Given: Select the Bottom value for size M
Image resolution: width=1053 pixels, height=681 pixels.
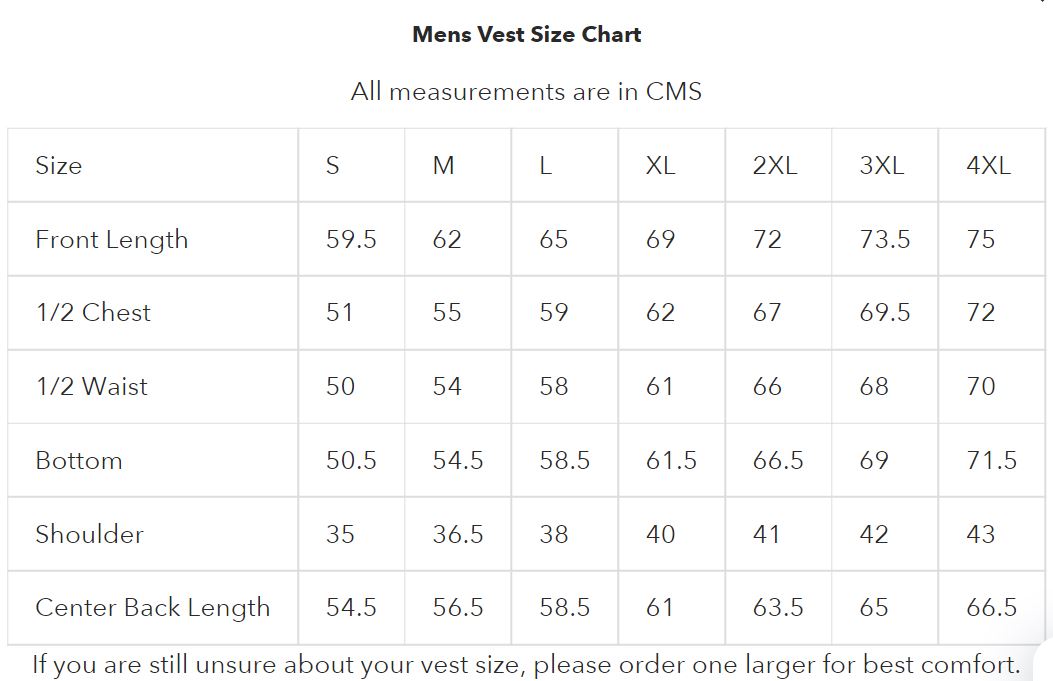Looking at the screenshot, I should 458,461.
